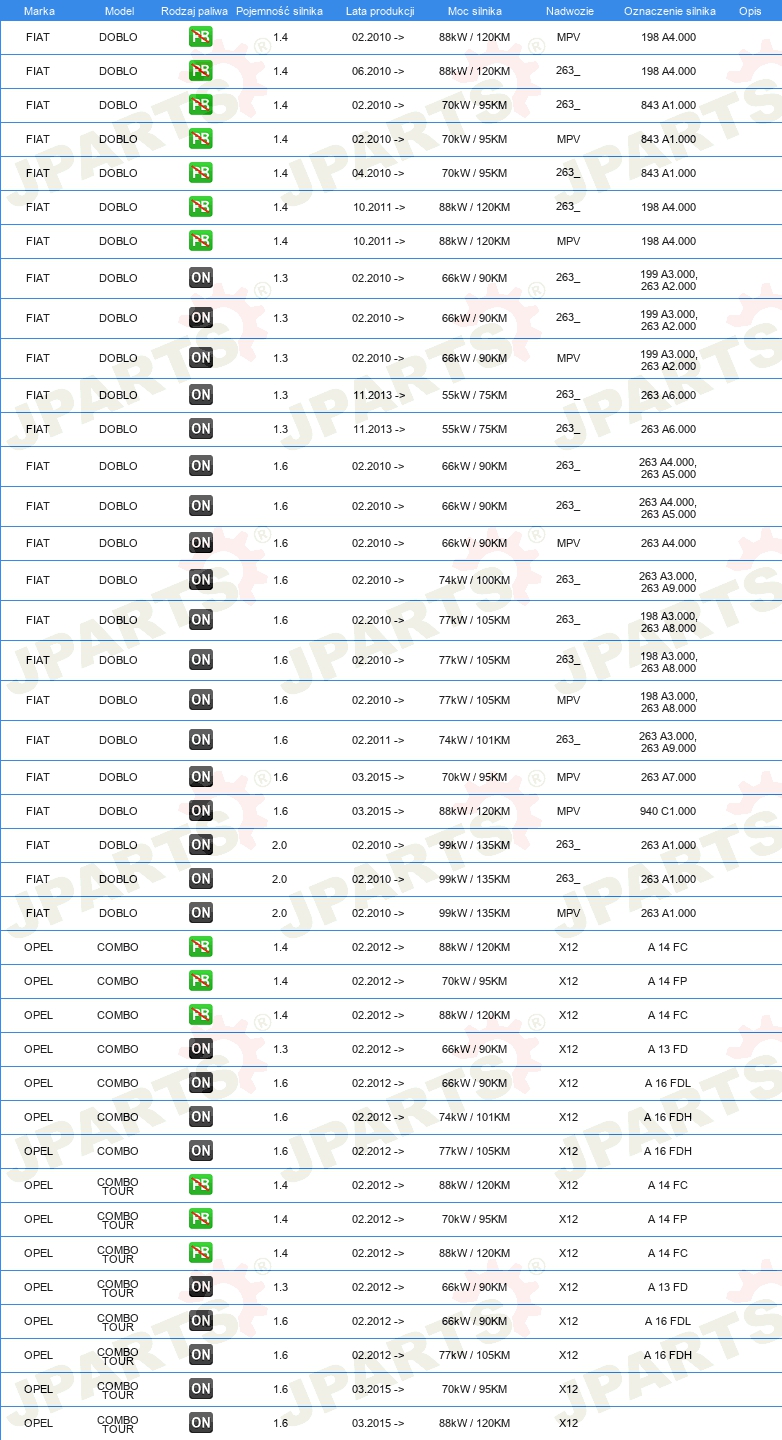Select the '02.2011 ->' production date cell
Viewport: 782px width, 1440px height.
point(378,740)
